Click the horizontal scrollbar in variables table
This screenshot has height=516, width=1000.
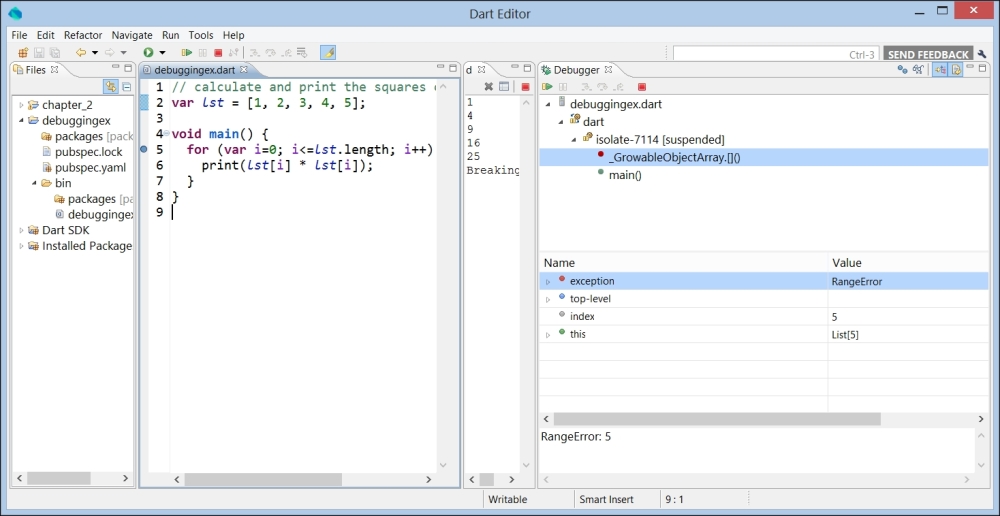(x=717, y=419)
